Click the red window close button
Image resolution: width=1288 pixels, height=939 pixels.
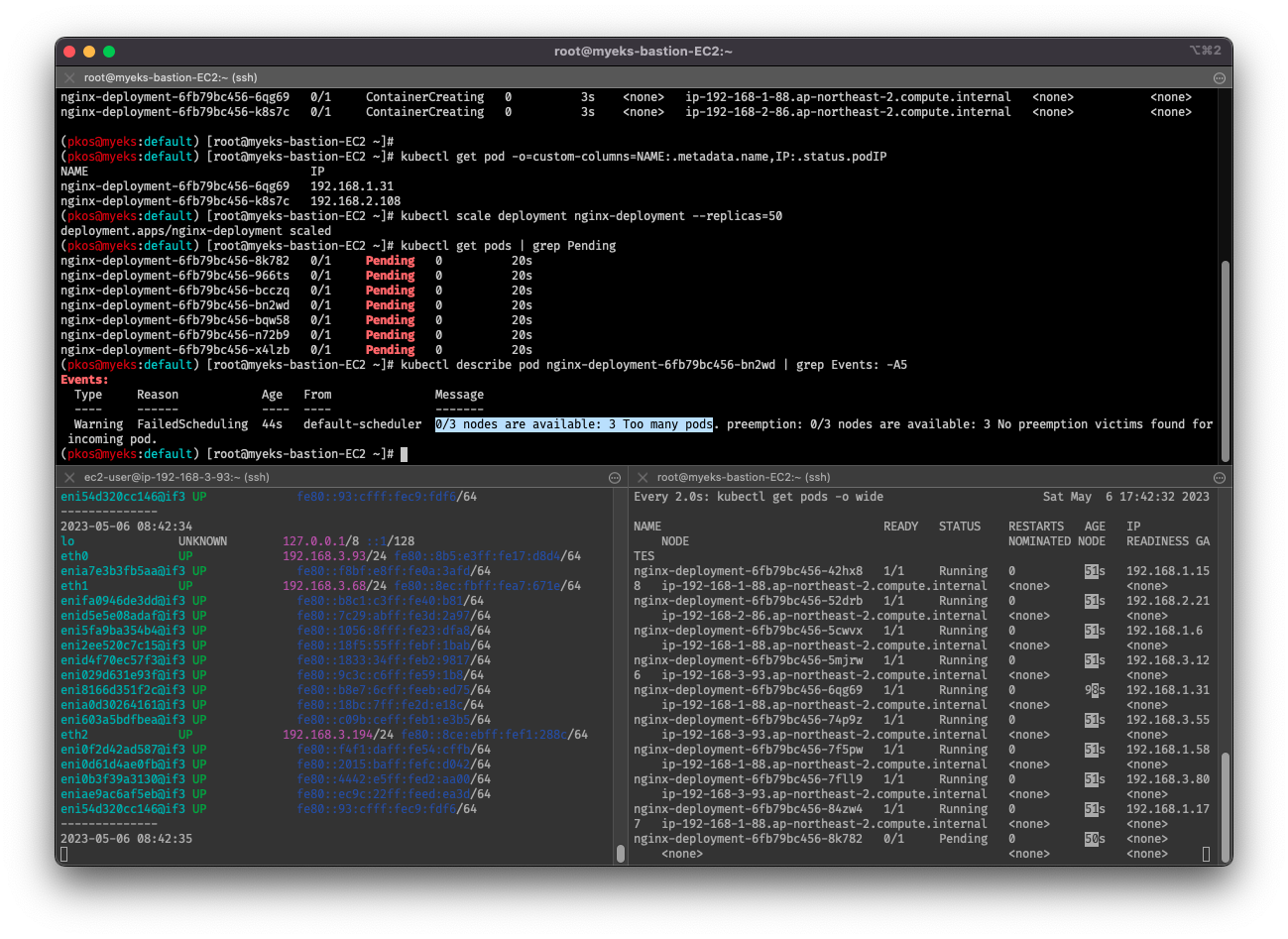pyautogui.click(x=69, y=52)
